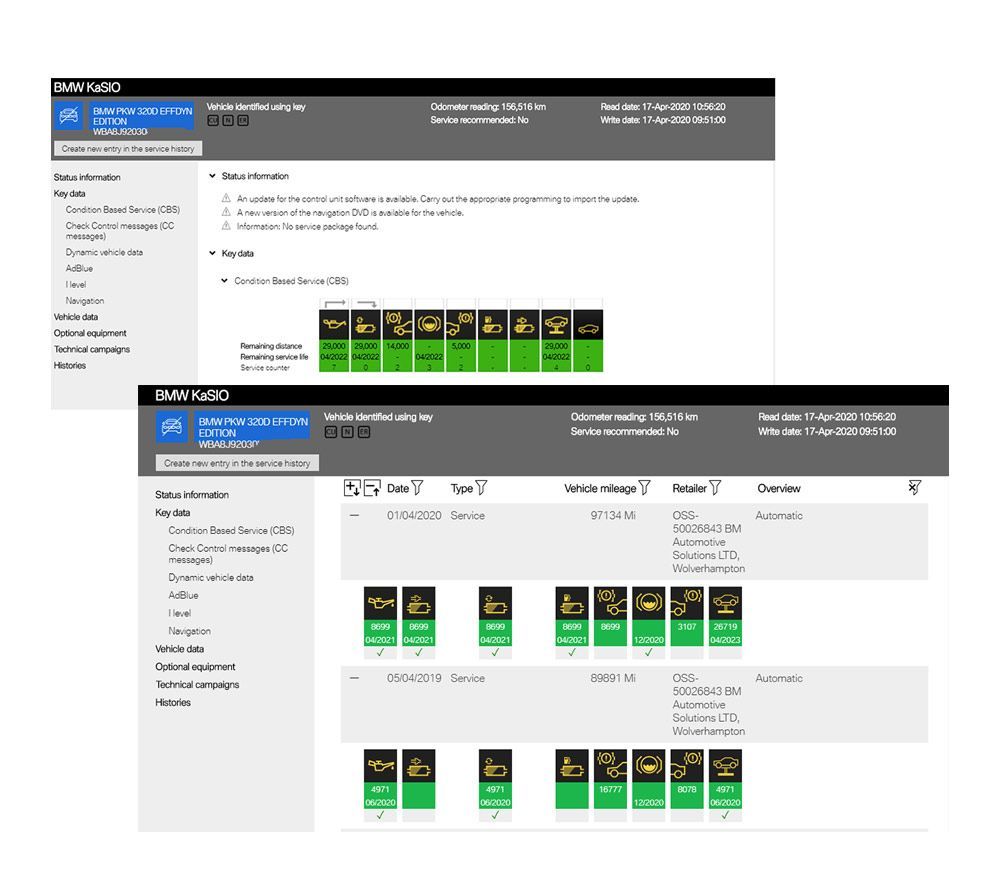1000x894 pixels.
Task: Open Check Control messages in back window sidebar
Action: [119, 231]
